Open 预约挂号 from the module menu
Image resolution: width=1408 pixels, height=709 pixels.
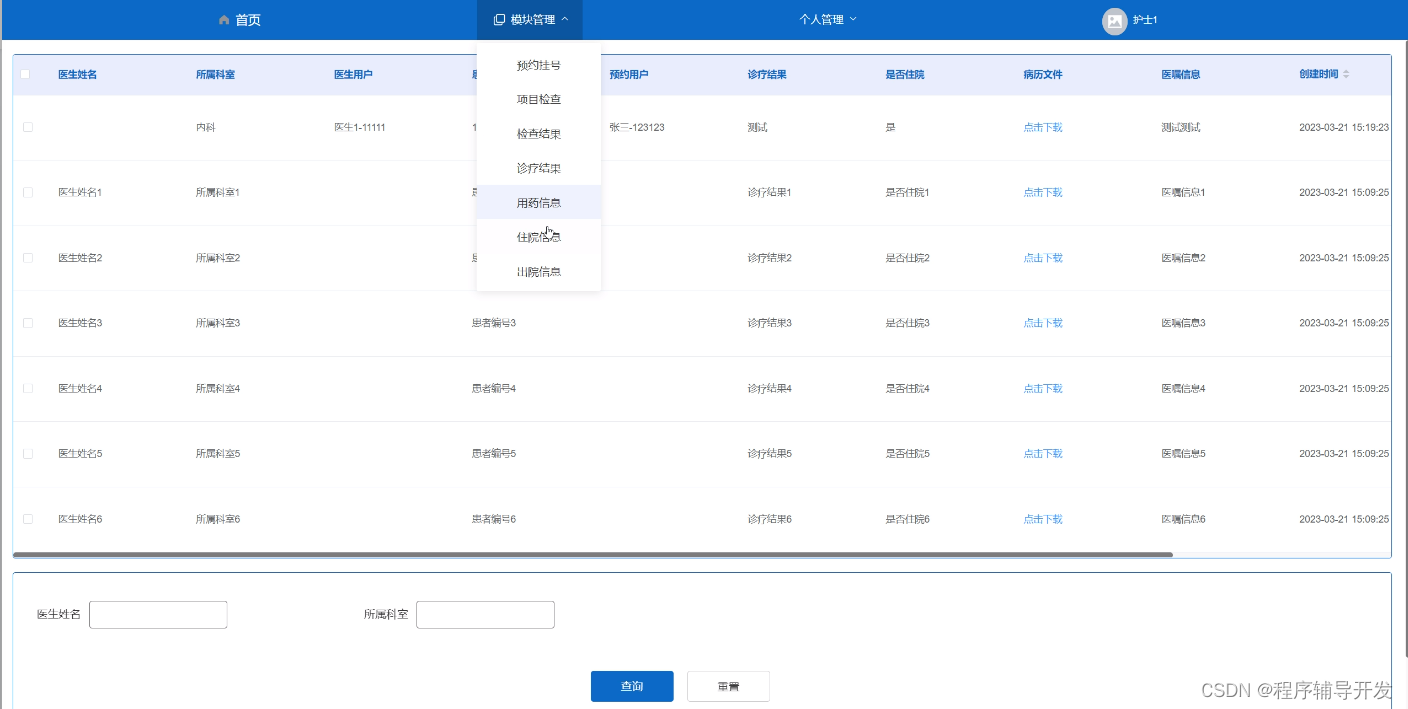tap(539, 65)
